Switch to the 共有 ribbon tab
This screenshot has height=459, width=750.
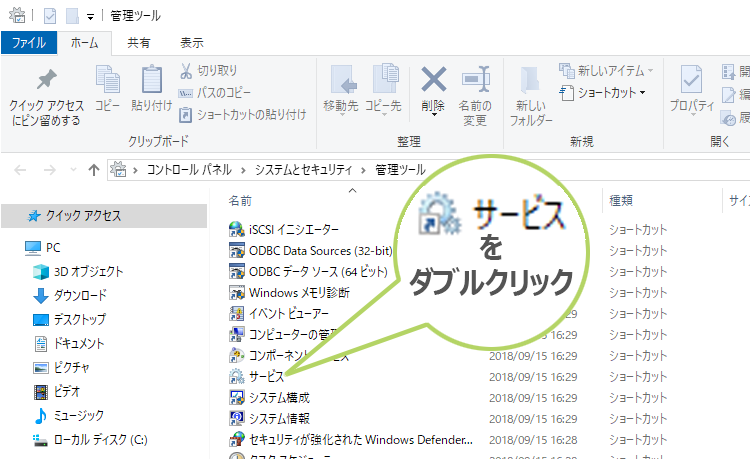coord(139,43)
